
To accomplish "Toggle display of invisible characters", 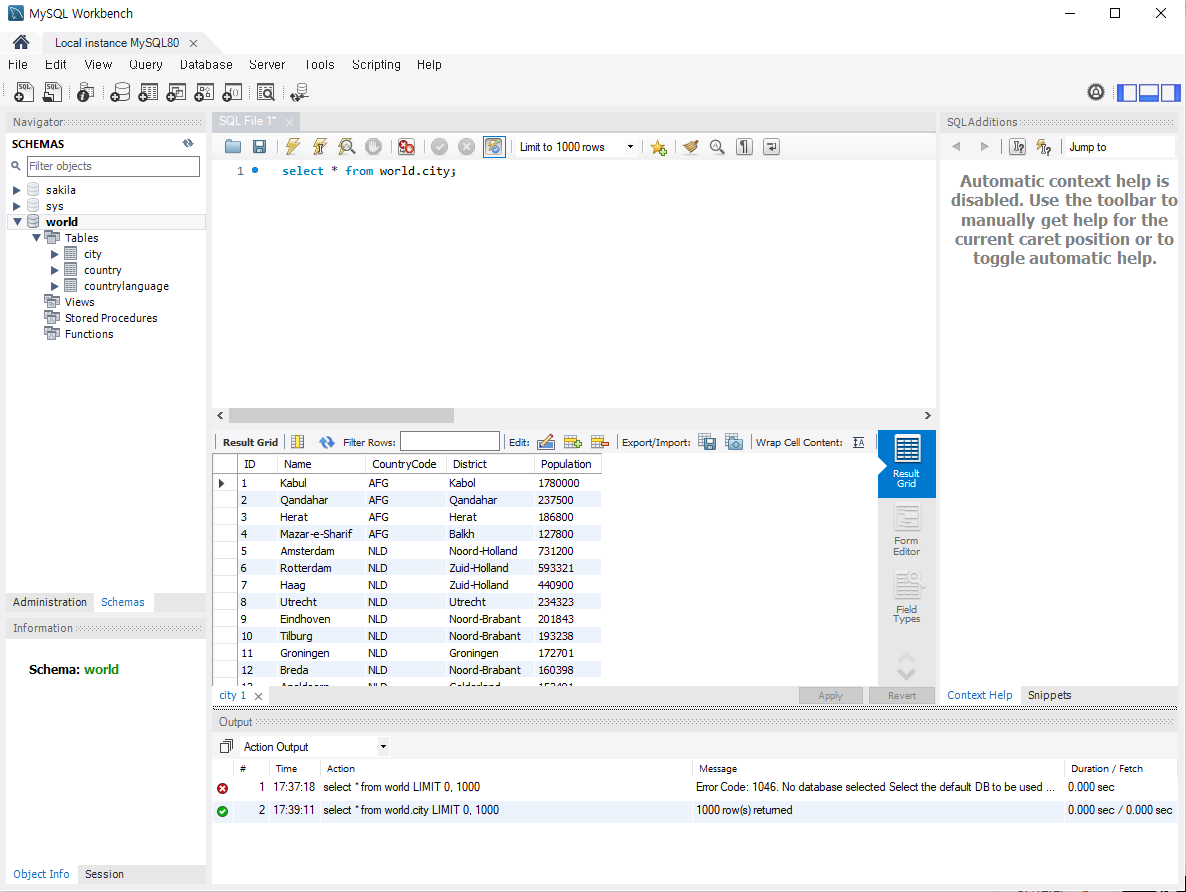I will tap(744, 147).
